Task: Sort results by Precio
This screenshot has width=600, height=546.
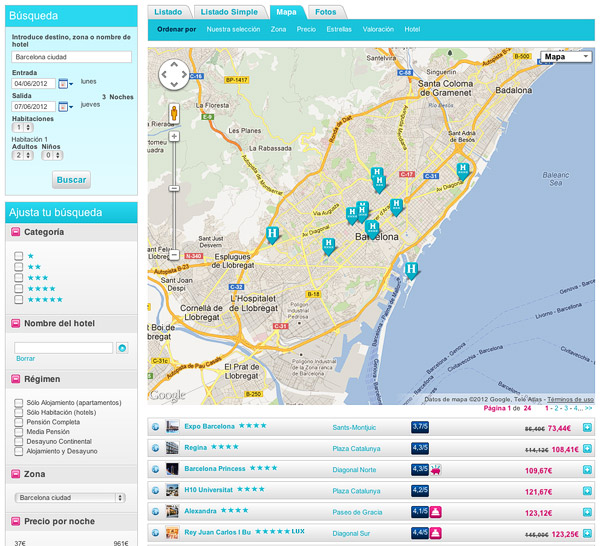Action: coord(306,29)
